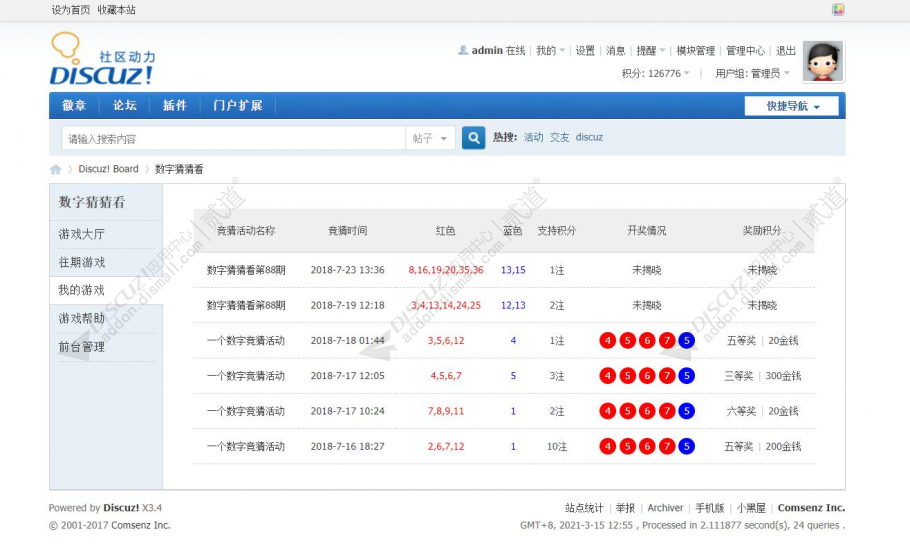910x550 pixels.
Task: Expand the 快捷导航 dropdown
Action: pyautogui.click(x=792, y=106)
